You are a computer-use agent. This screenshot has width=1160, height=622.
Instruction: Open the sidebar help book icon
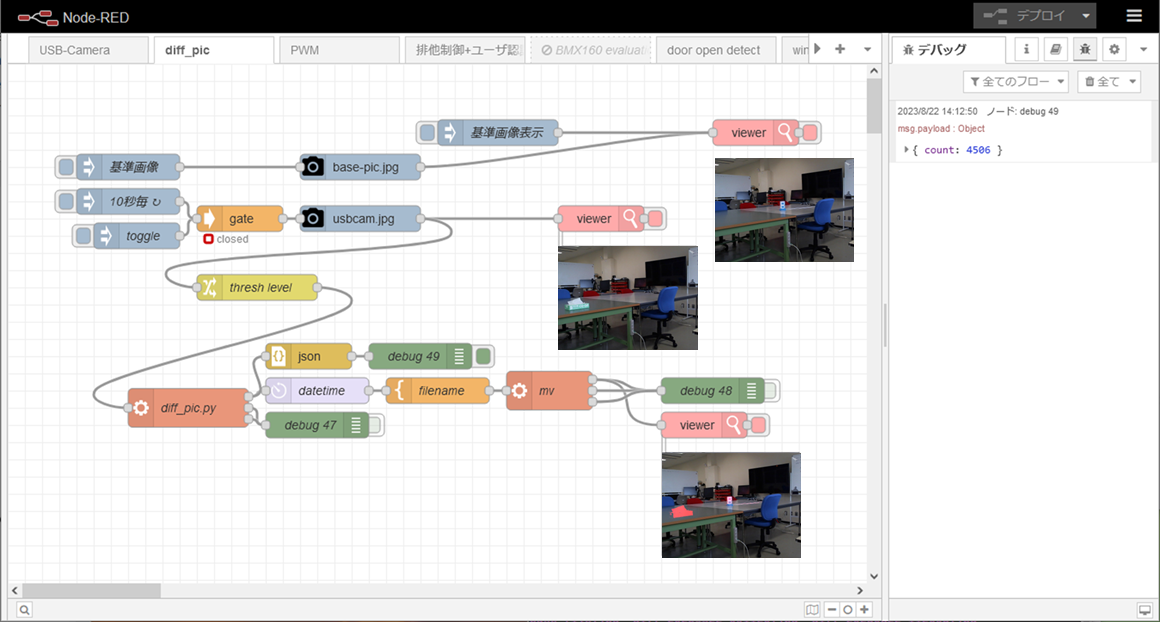1055,49
